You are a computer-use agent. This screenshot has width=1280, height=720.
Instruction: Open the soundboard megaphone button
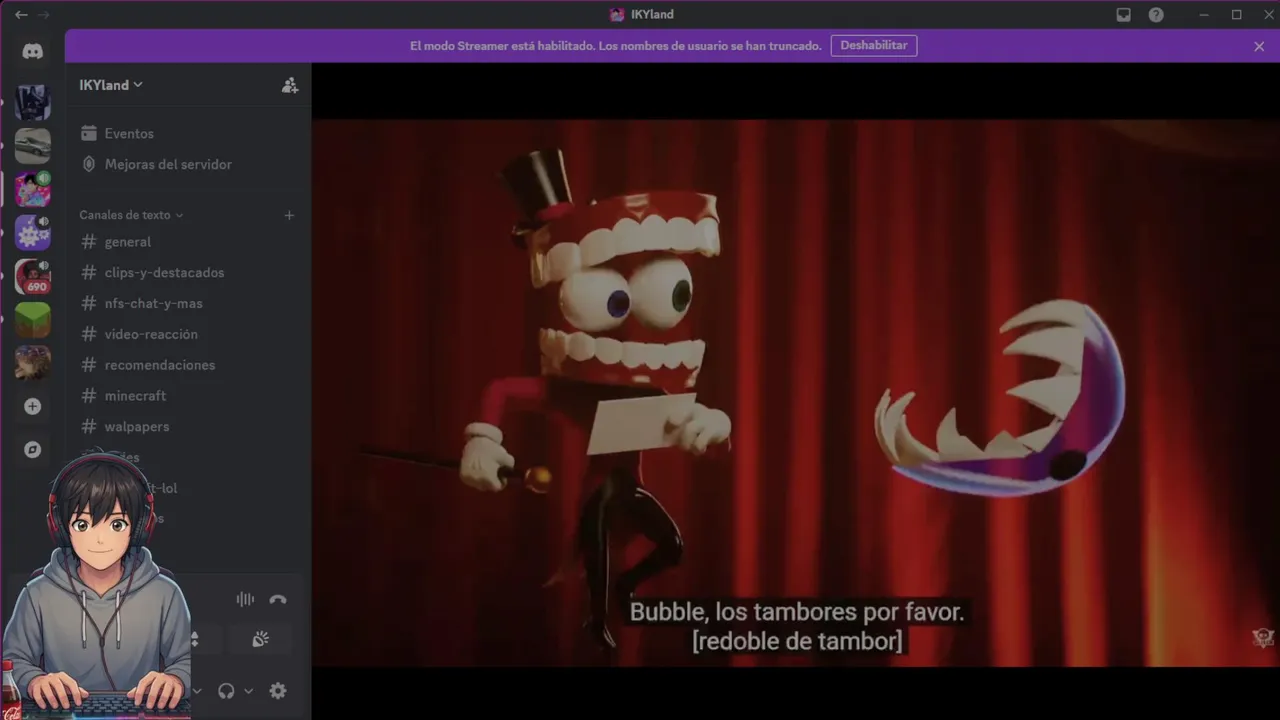[x=260, y=639]
